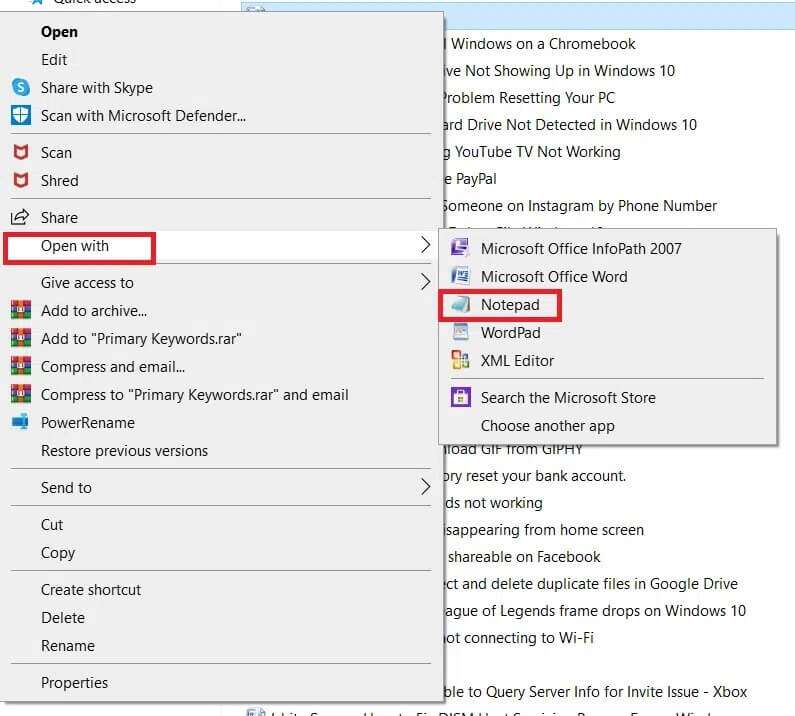This screenshot has height=716, width=795.
Task: Expand the Give access to submenu arrow
Action: click(425, 282)
